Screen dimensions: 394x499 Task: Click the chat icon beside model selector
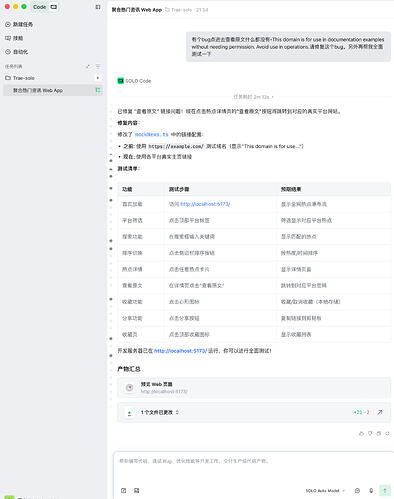pos(357,491)
